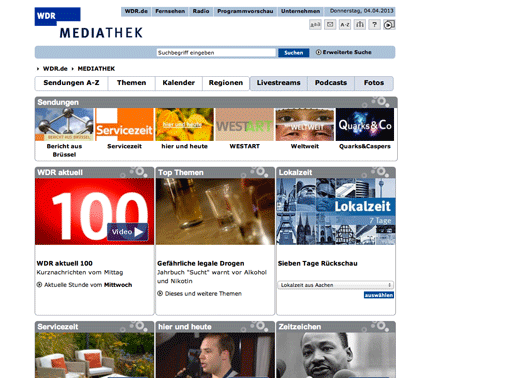This screenshot has width=517, height=378.
Task: Expand the Lokalzeit aus Aachen dropdown
Action: pos(336,285)
